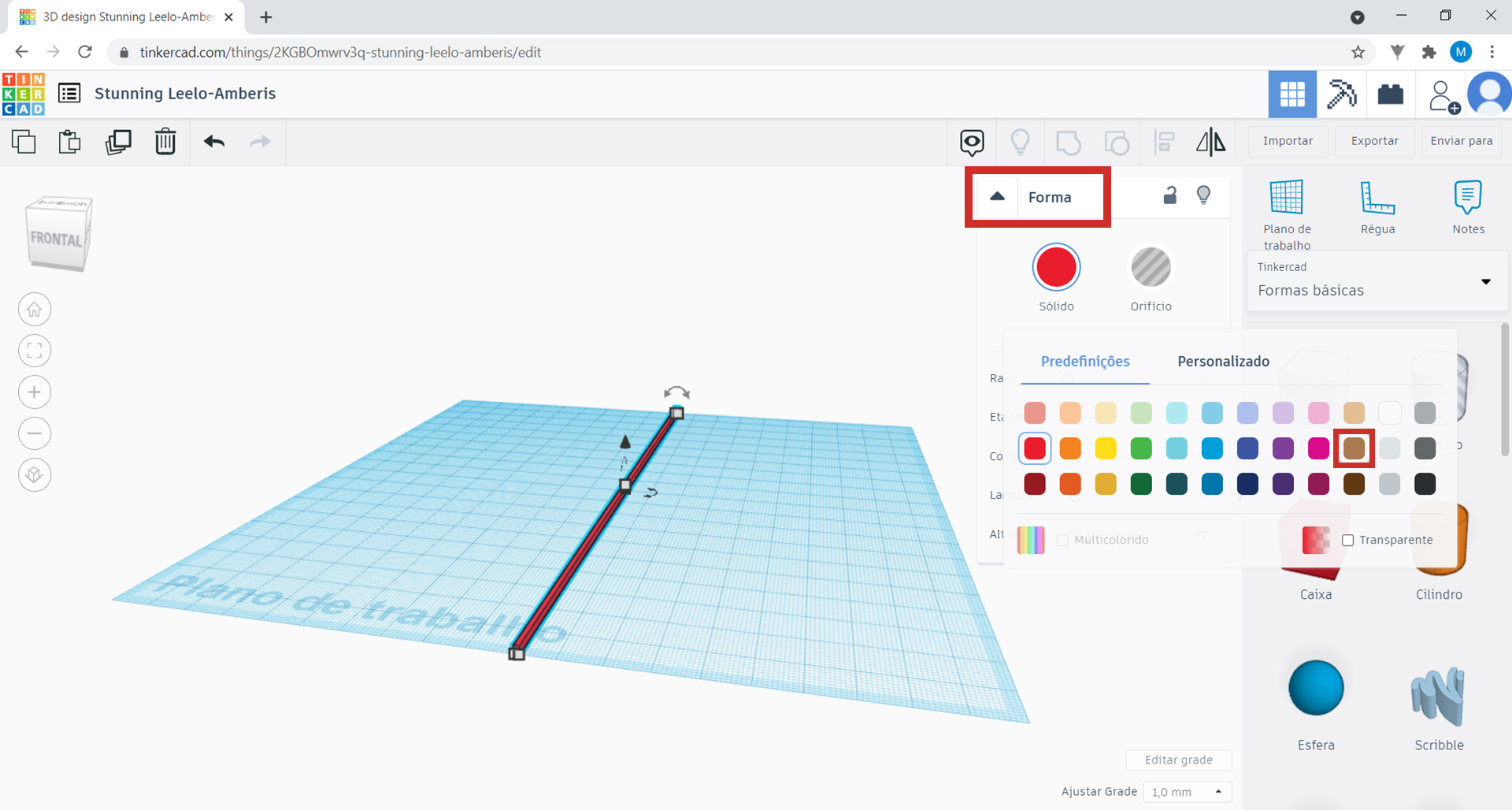Click the Tinkercad logo
Image resolution: width=1512 pixels, height=810 pixels.
click(24, 94)
